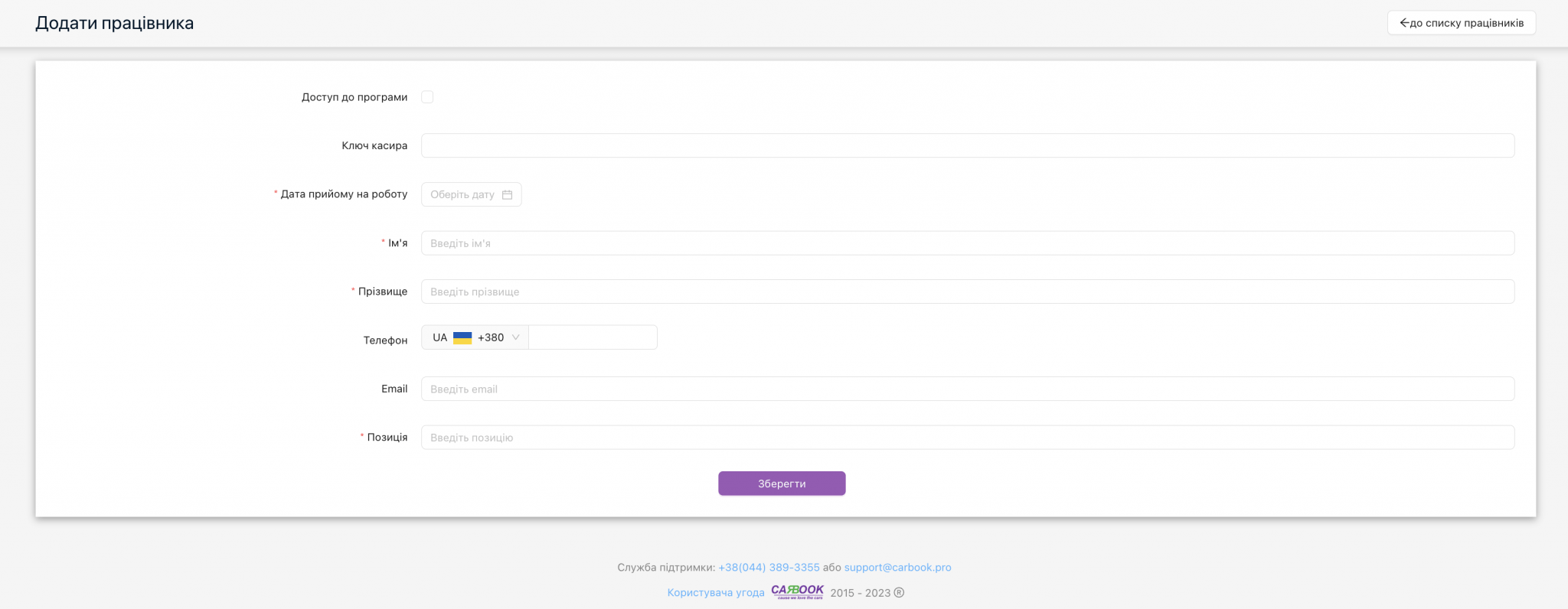
Task: Click the 'Доступ до програми' label text
Action: (x=354, y=97)
